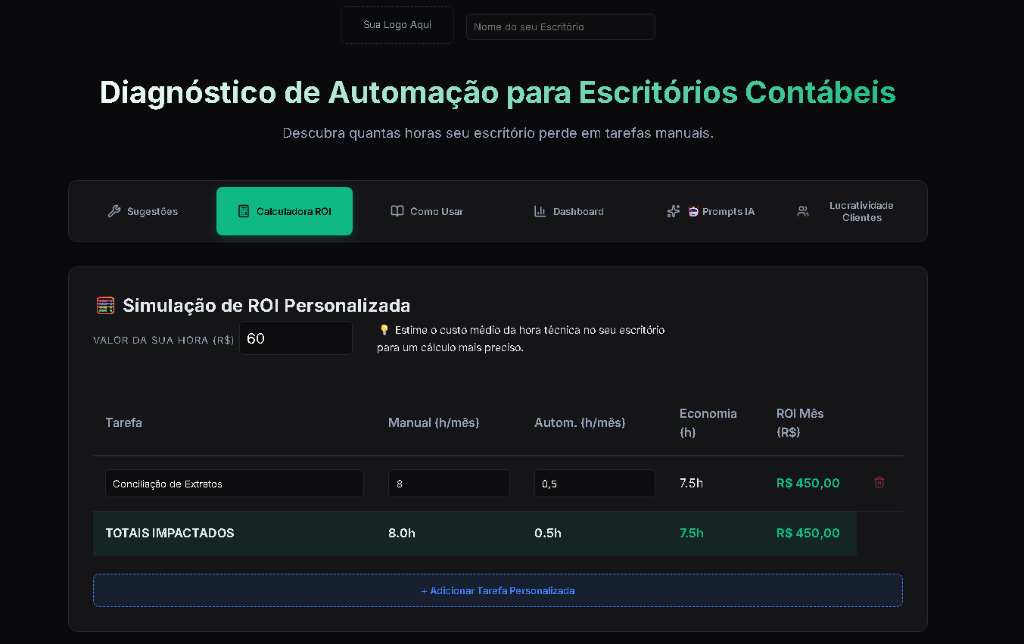Click the people icon next to Lucratividade Clientes
Image resolution: width=1024 pixels, height=644 pixels.
point(802,211)
